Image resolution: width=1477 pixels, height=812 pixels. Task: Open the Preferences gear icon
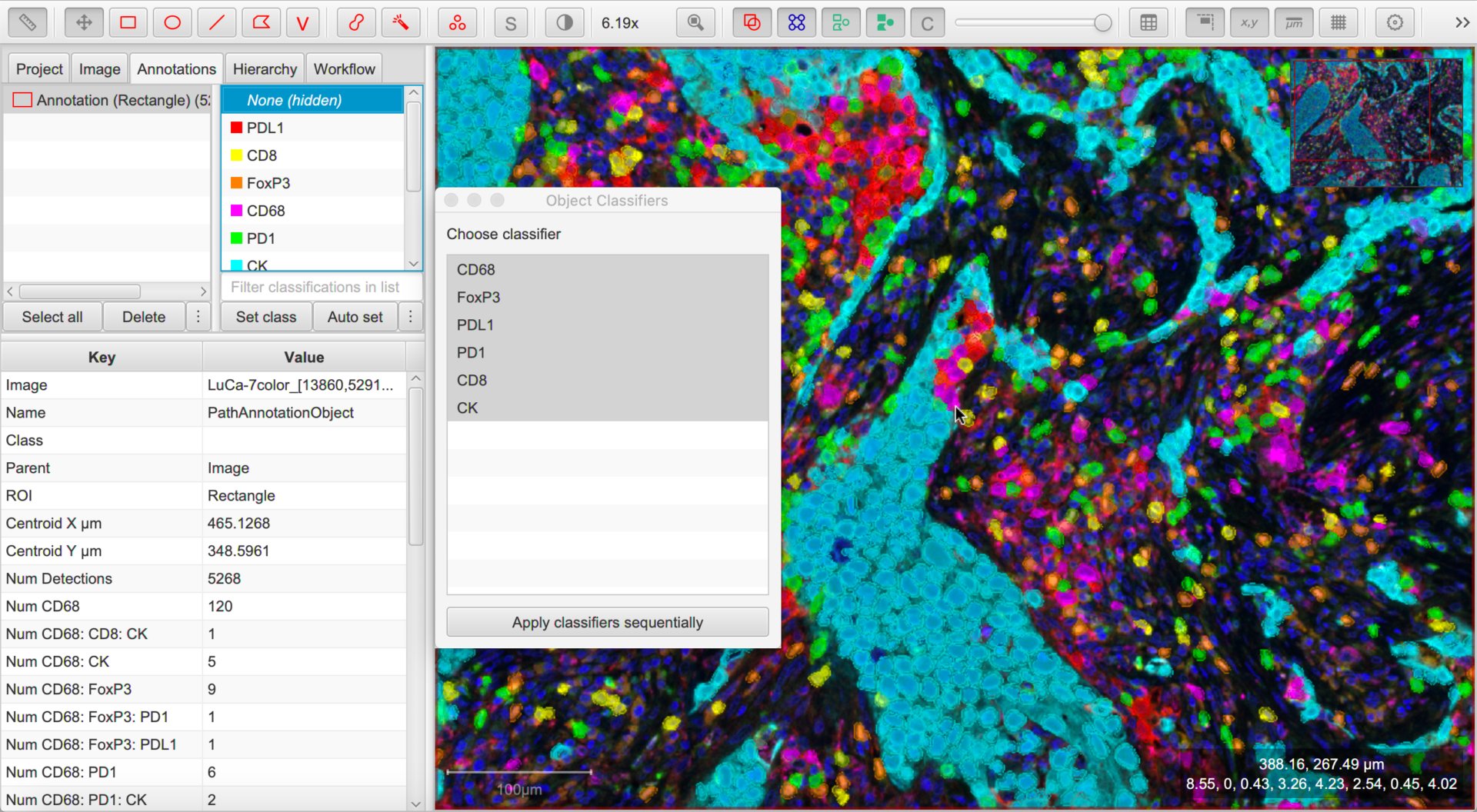click(x=1395, y=23)
